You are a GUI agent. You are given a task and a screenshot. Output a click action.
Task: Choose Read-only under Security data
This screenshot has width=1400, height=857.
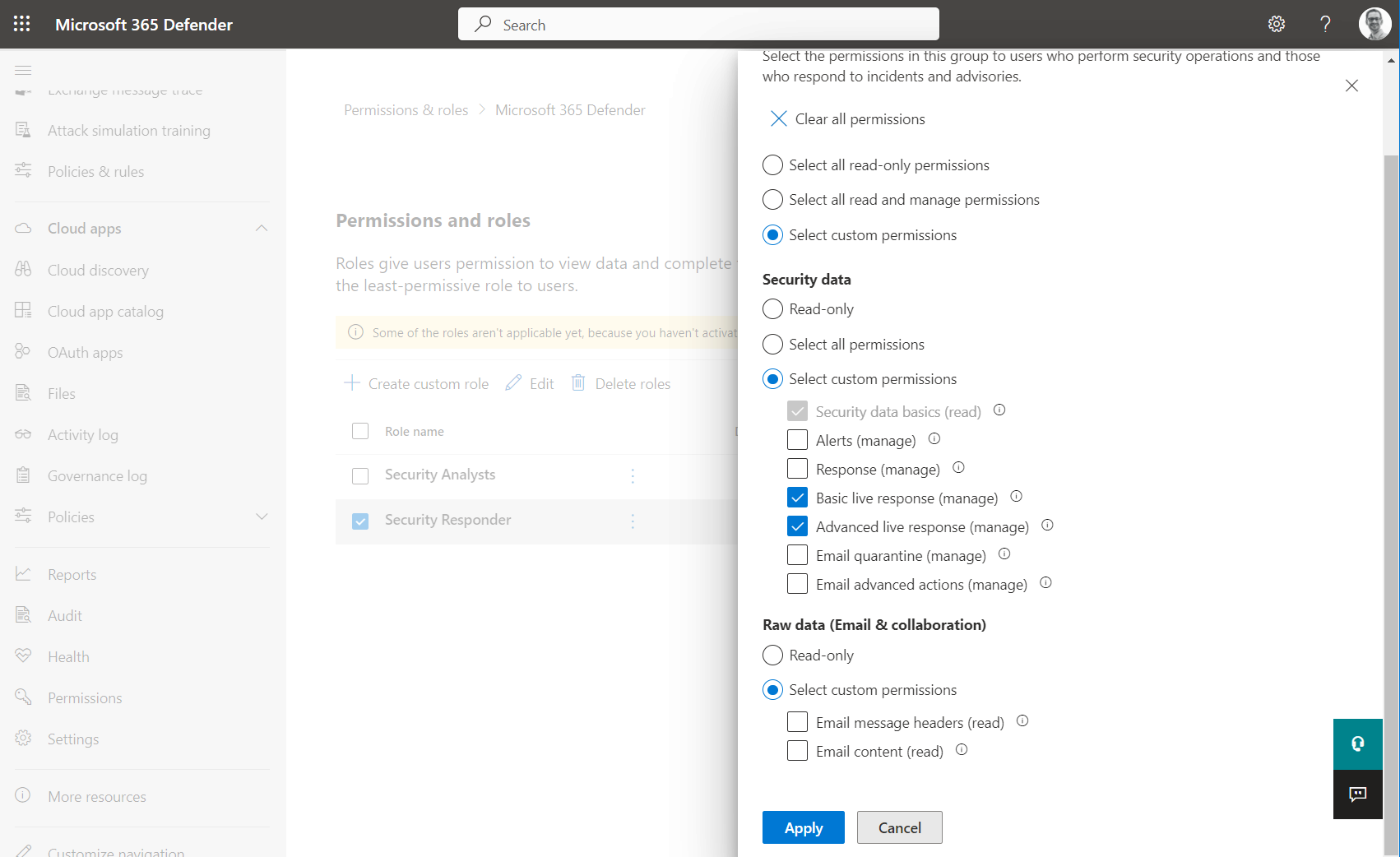772,309
